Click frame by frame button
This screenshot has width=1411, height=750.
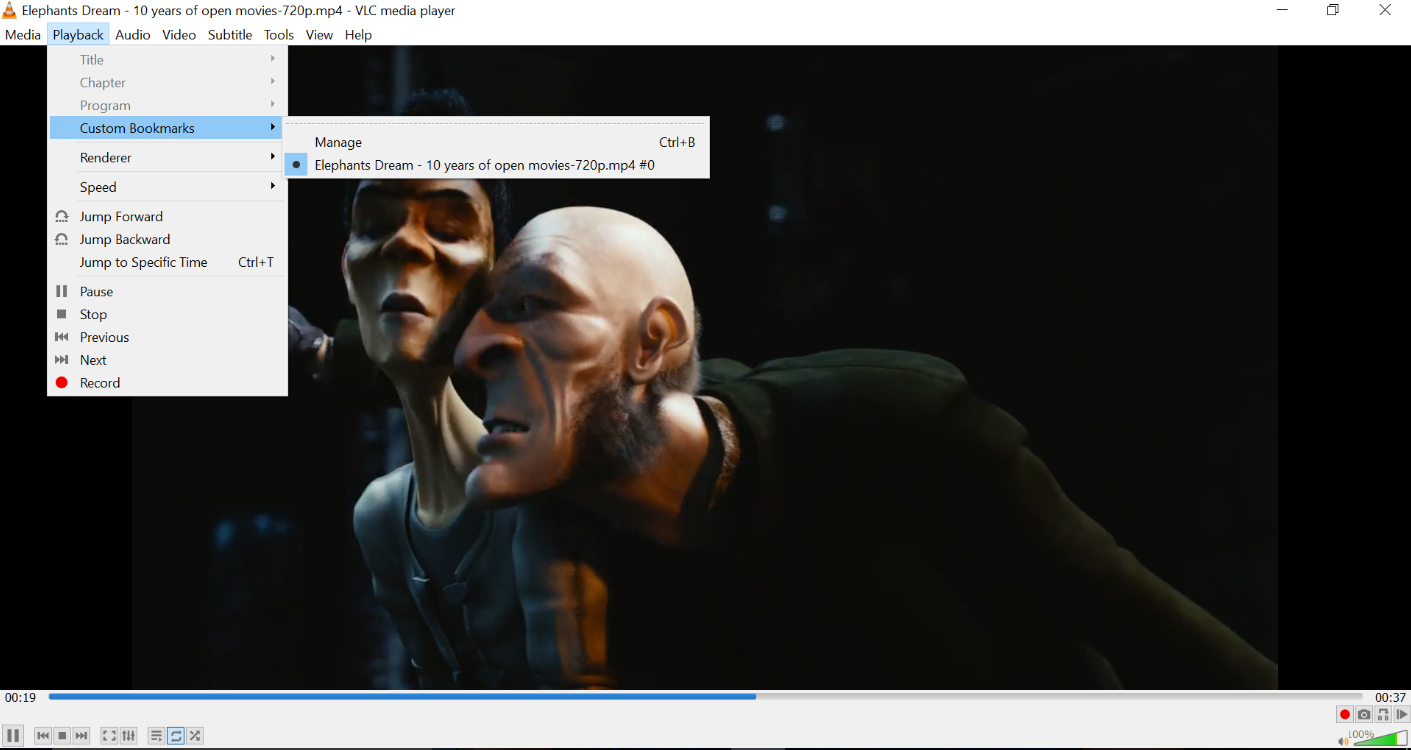click(1402, 714)
